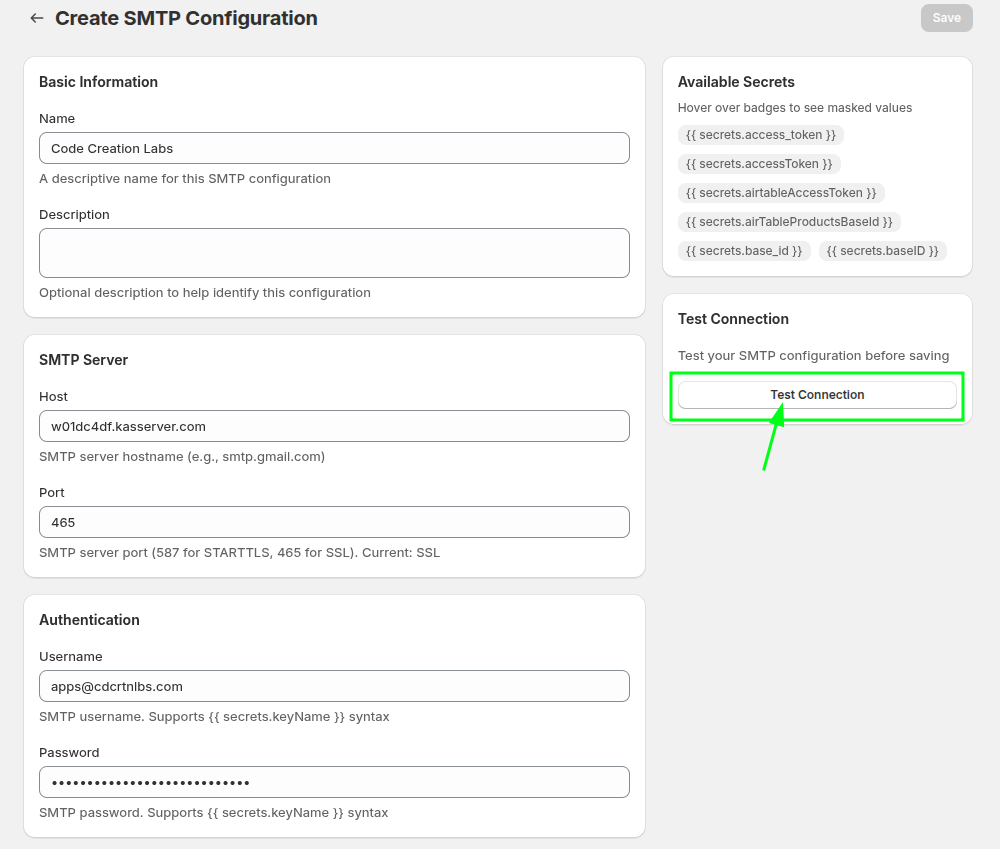
Task: Click the Host field label
Action: 54,397
